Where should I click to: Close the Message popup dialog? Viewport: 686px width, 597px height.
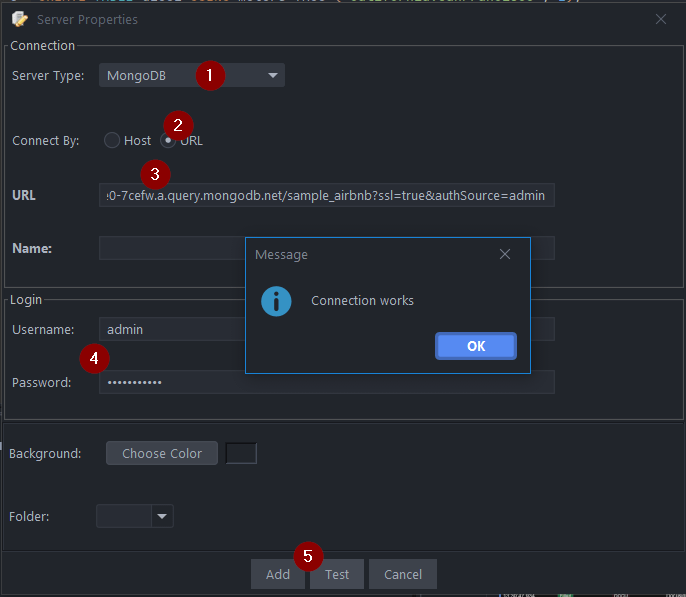tap(505, 254)
